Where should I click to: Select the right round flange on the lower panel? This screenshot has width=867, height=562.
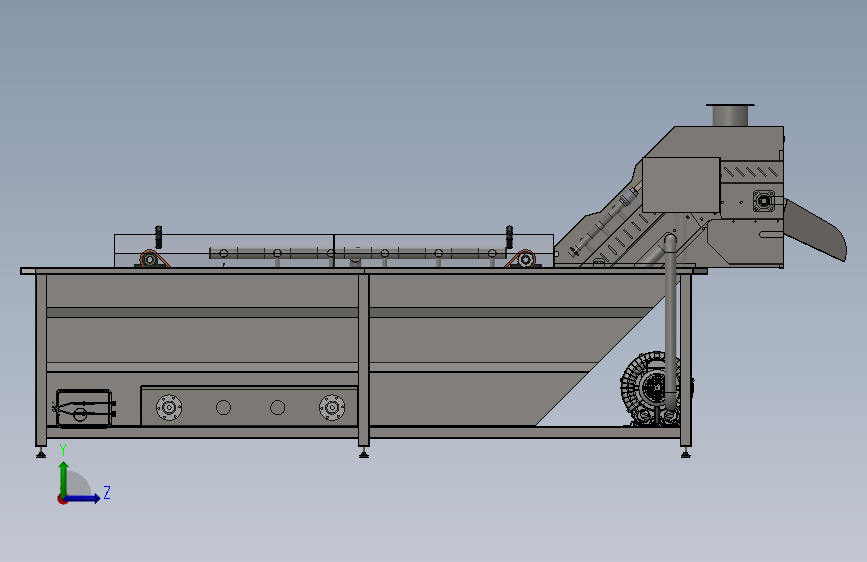click(x=332, y=408)
